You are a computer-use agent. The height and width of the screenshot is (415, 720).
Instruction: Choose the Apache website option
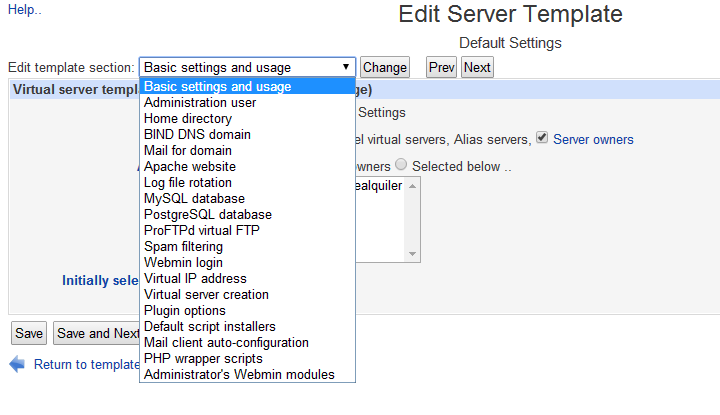[x=190, y=167]
